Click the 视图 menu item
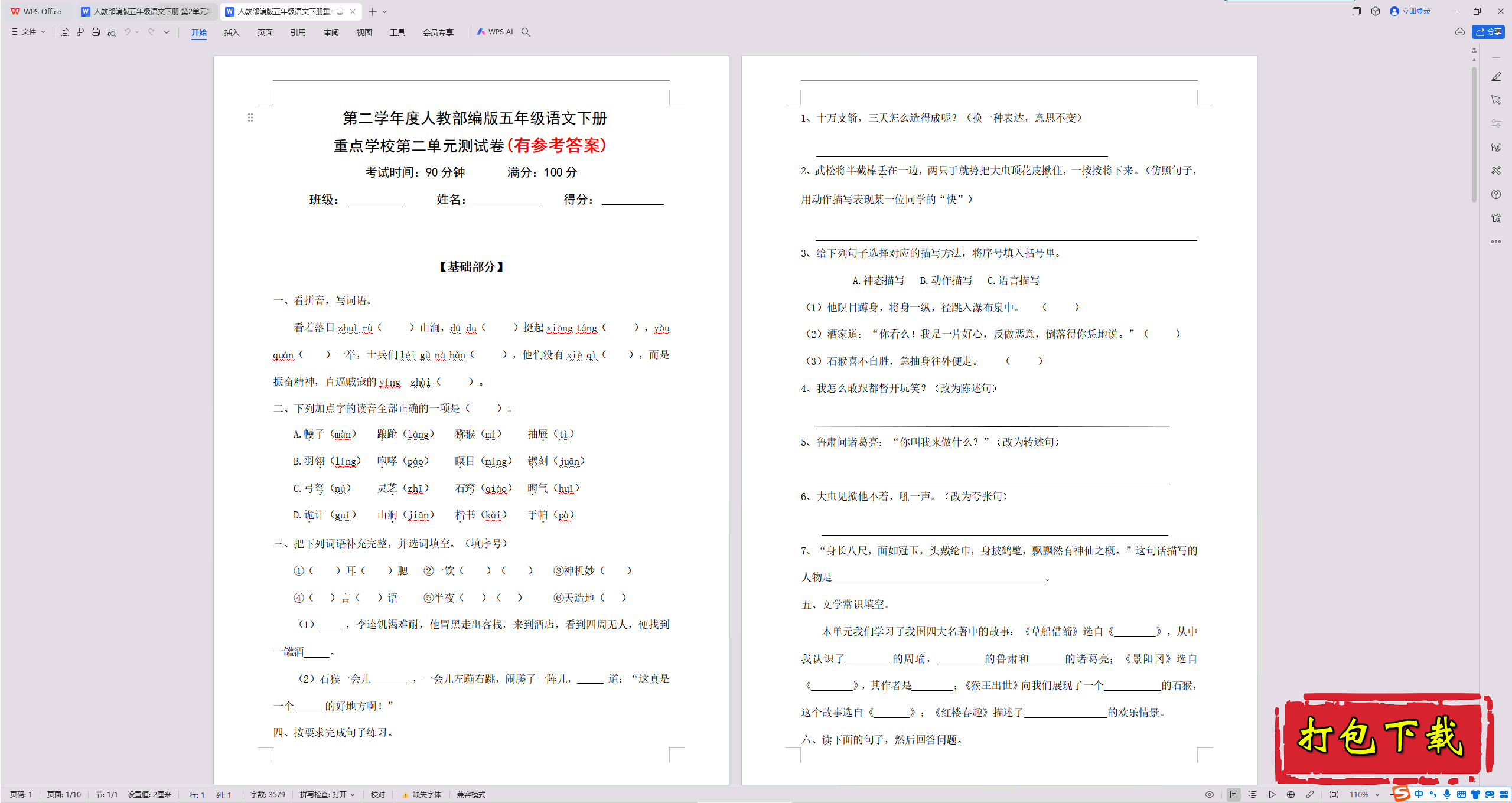The height and width of the screenshot is (803, 1512). click(x=361, y=32)
